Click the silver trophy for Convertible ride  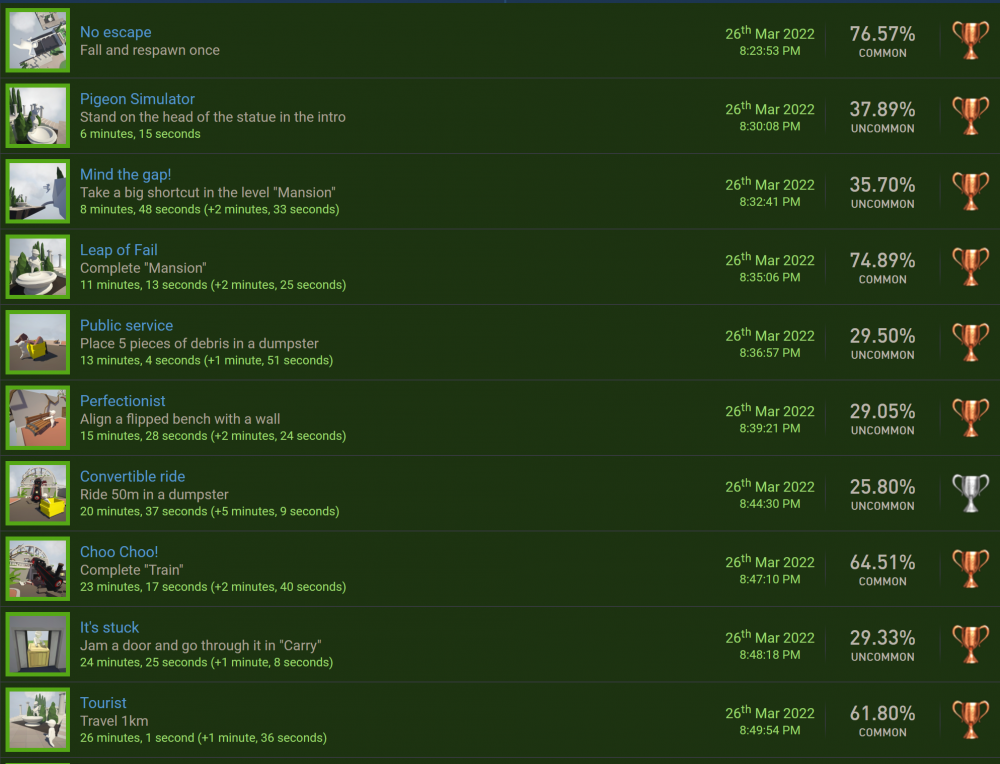(x=970, y=494)
